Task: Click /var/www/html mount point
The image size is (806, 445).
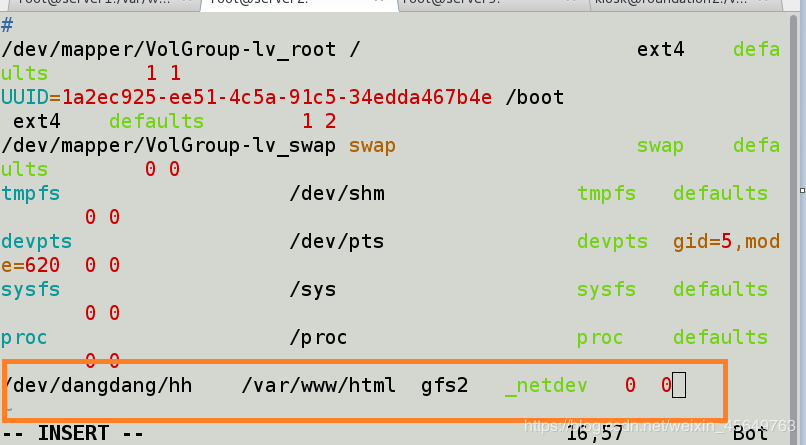Action: [319, 385]
